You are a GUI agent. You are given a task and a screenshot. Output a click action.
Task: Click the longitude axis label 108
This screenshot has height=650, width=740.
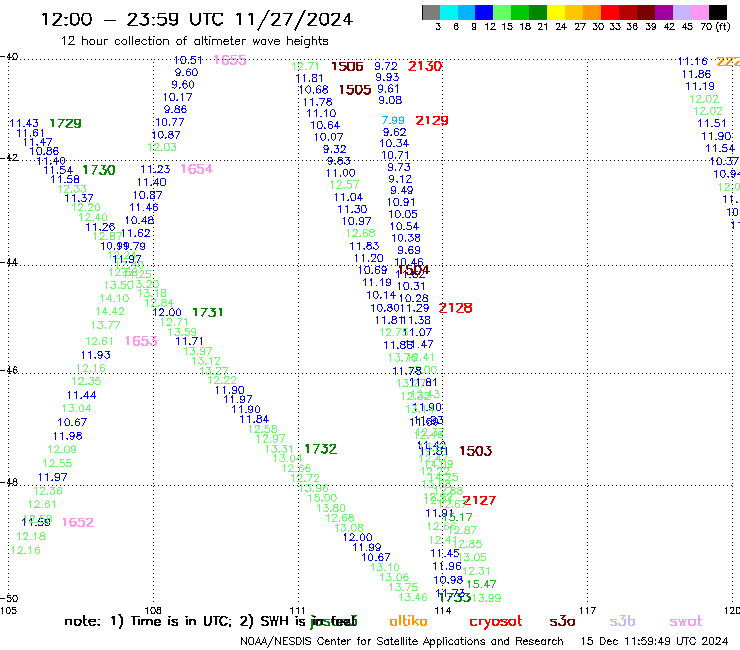153,611
